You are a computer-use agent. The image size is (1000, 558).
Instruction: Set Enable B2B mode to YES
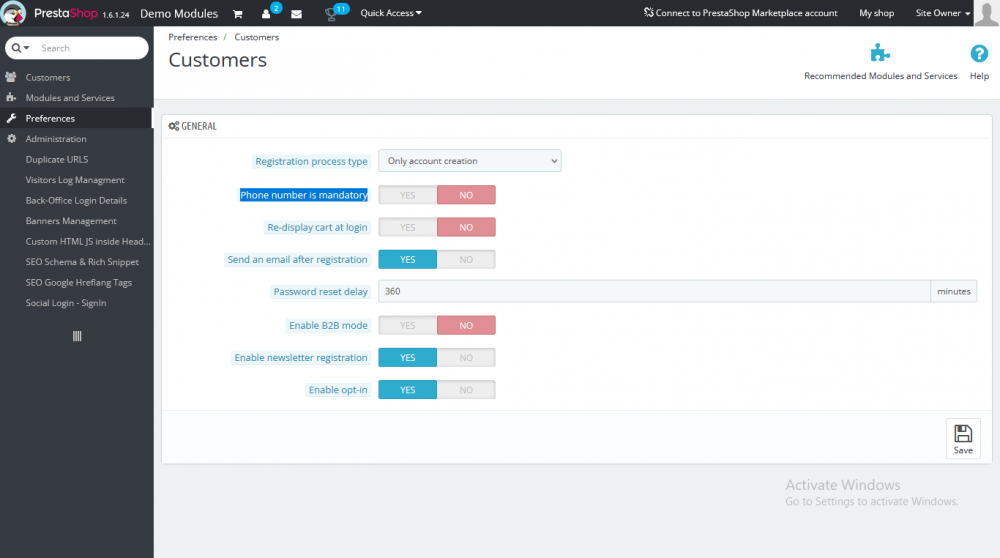[x=408, y=325]
